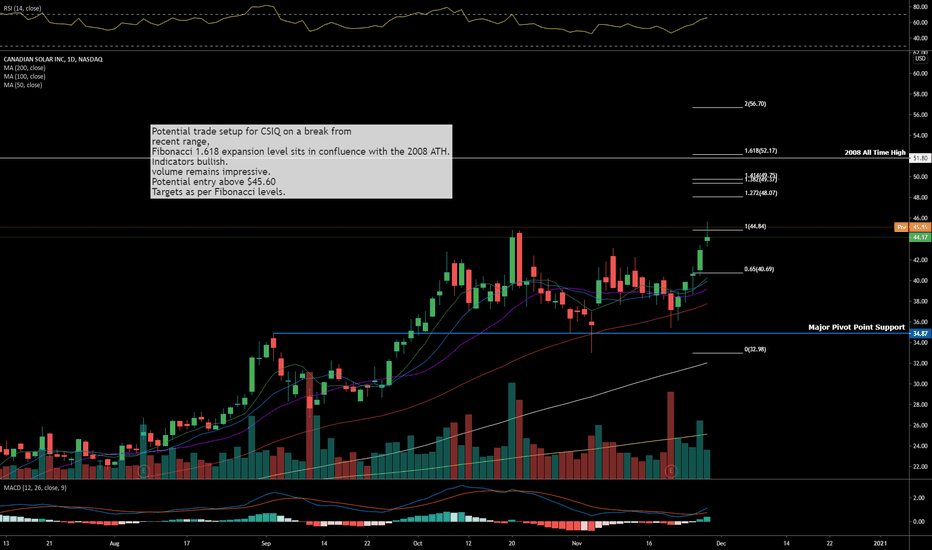The height and width of the screenshot is (550, 932).
Task: Open the USD currency selector on price axis
Action: coord(920,59)
